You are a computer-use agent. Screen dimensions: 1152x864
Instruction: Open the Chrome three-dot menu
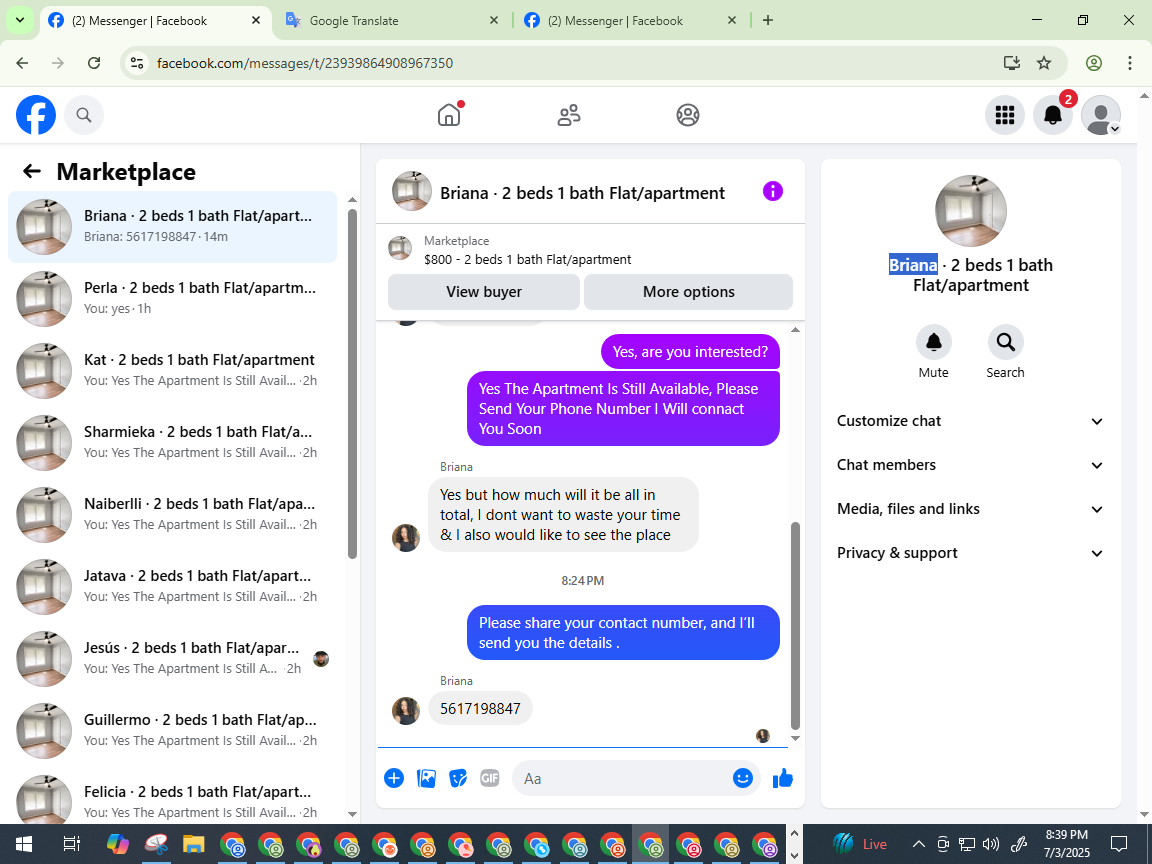[1130, 63]
